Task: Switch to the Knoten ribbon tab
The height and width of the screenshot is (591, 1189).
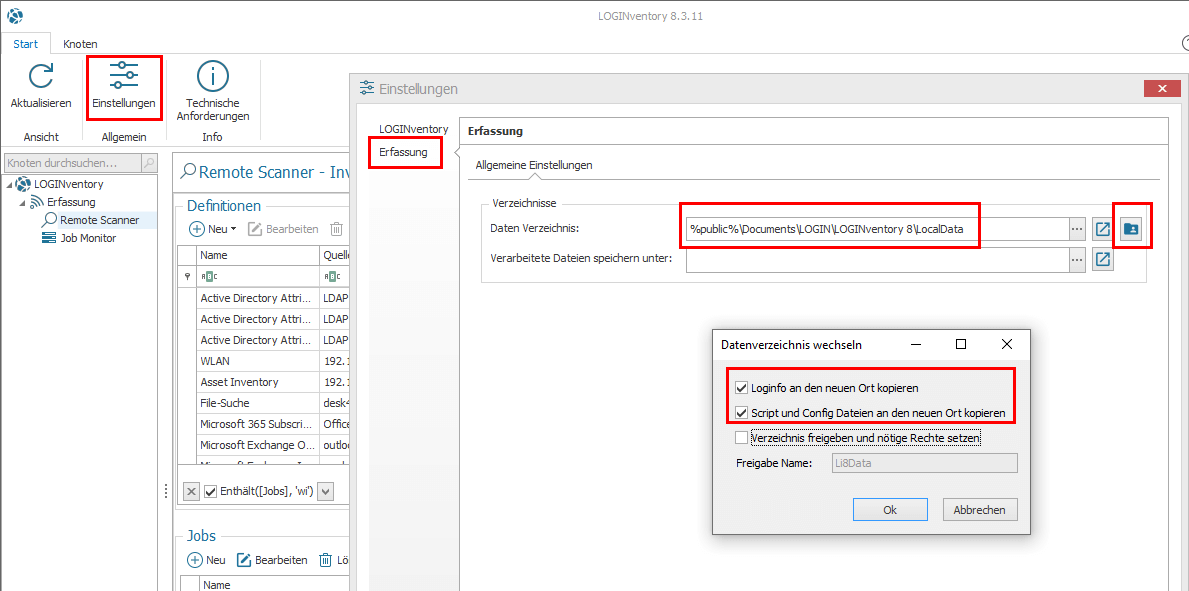Action: click(80, 44)
